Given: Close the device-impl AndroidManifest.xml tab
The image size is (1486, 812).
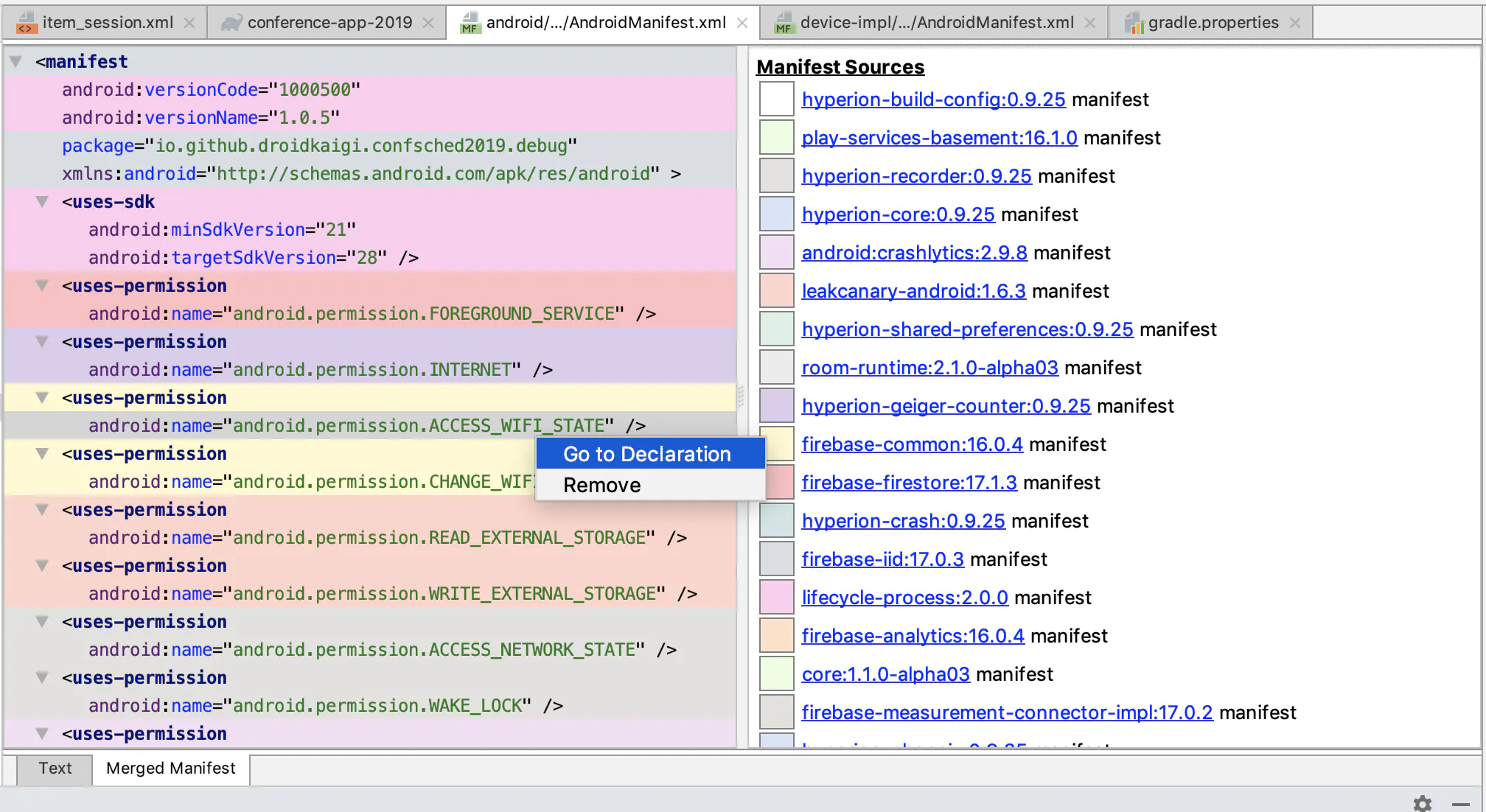Looking at the screenshot, I should (1089, 23).
